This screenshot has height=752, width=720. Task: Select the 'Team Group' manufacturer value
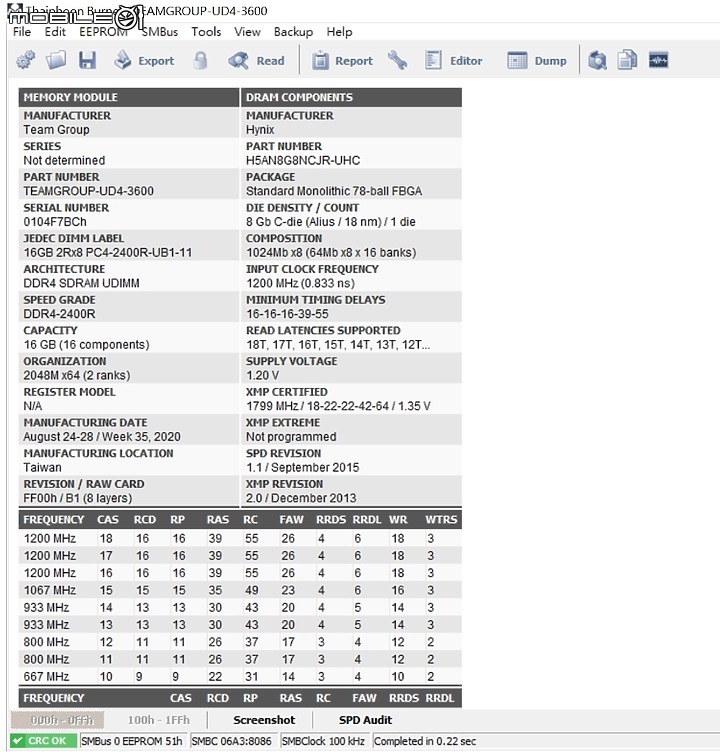(56, 129)
